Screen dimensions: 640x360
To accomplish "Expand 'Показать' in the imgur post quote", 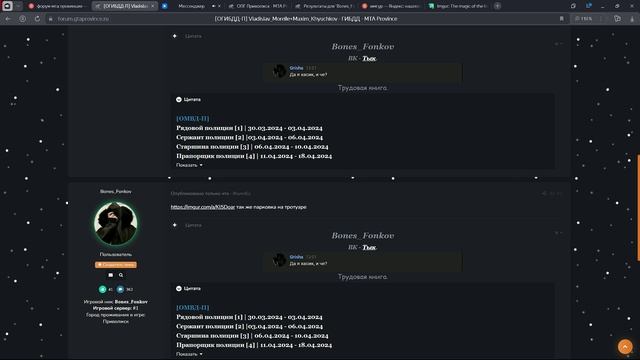I will coord(189,354).
